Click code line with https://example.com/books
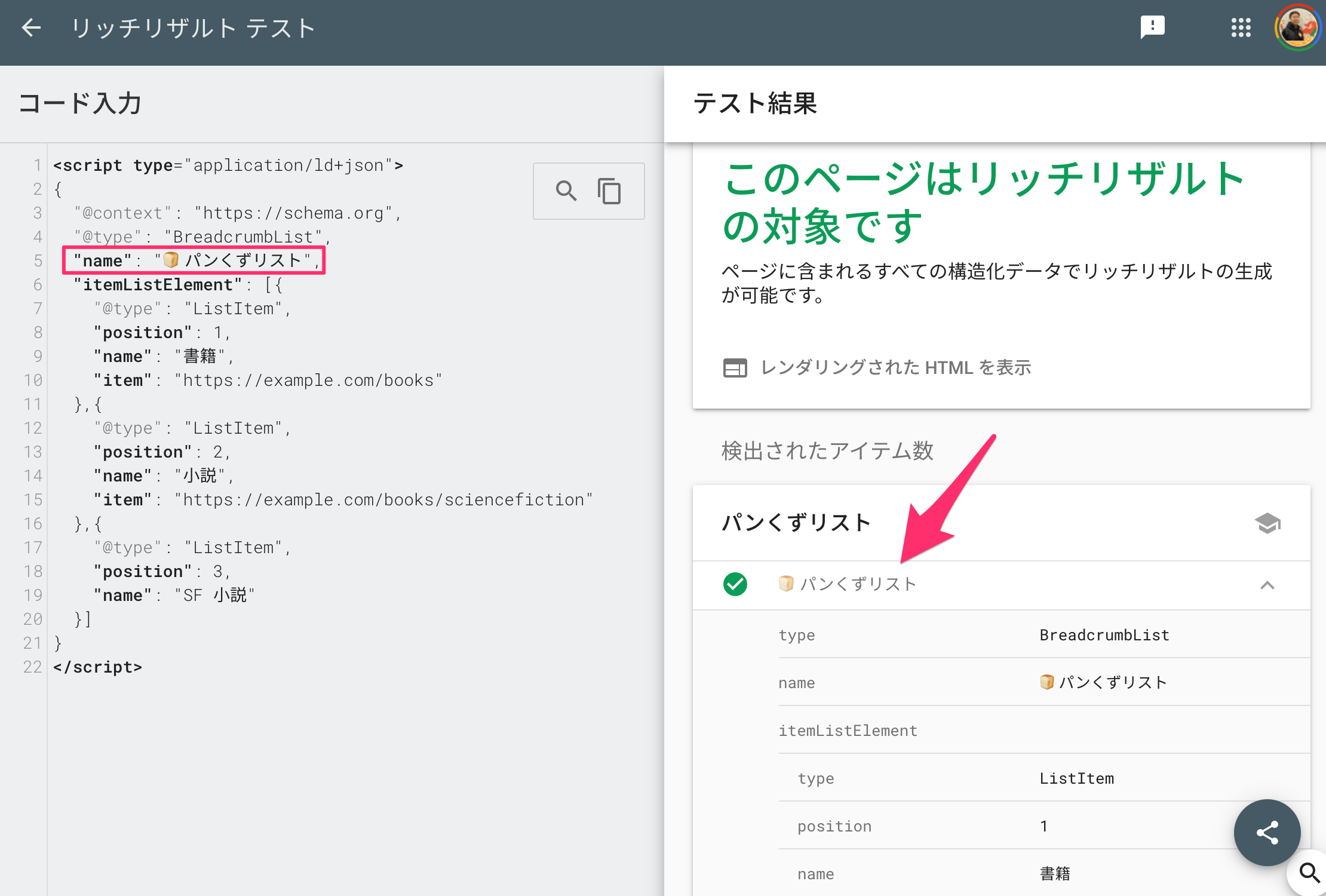Image resolution: width=1326 pixels, height=896 pixels. coord(268,380)
